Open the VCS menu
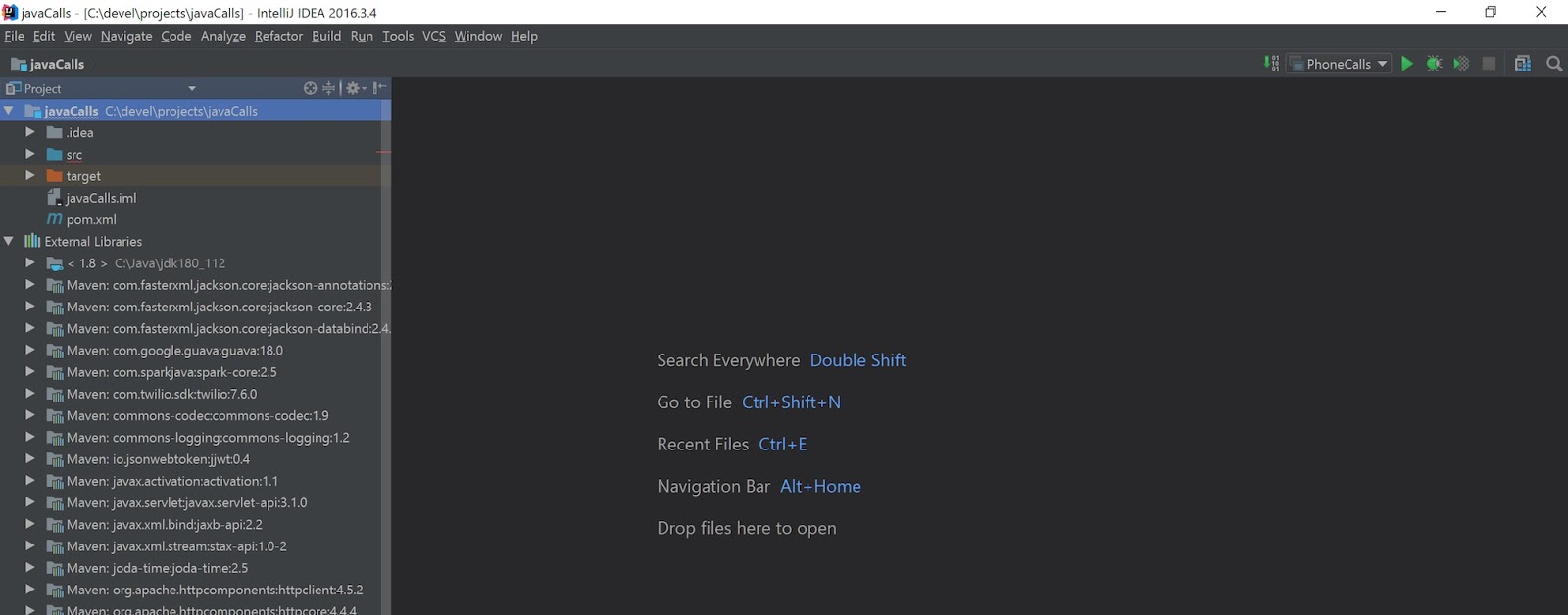 point(433,36)
